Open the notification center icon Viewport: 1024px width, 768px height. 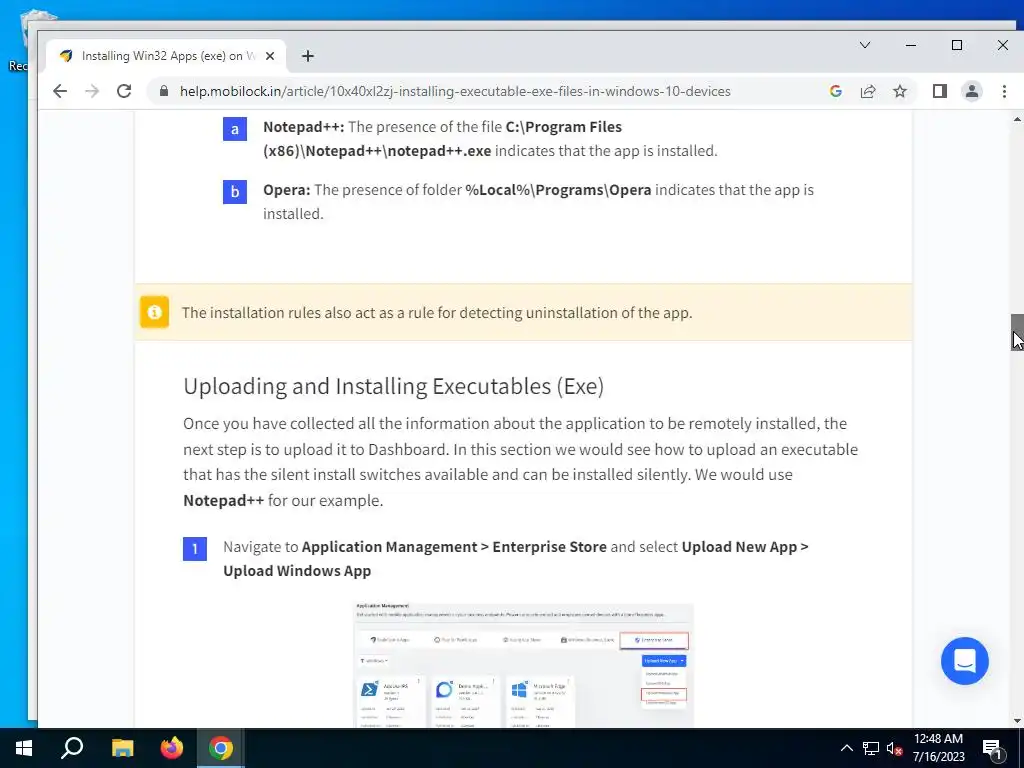point(993,750)
